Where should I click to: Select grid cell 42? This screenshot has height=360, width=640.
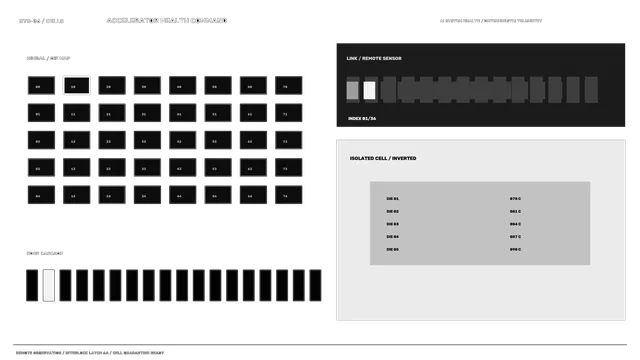pos(182,140)
